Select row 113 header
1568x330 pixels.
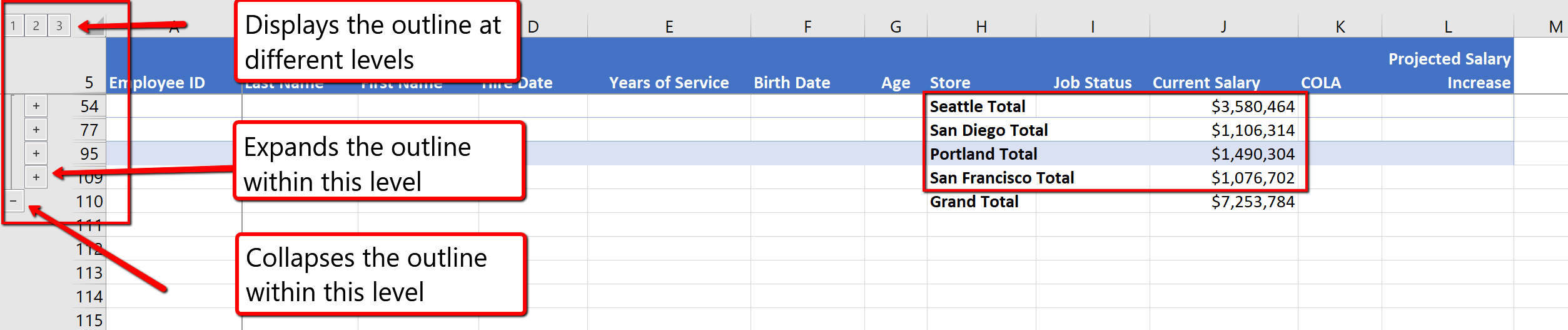coord(89,273)
